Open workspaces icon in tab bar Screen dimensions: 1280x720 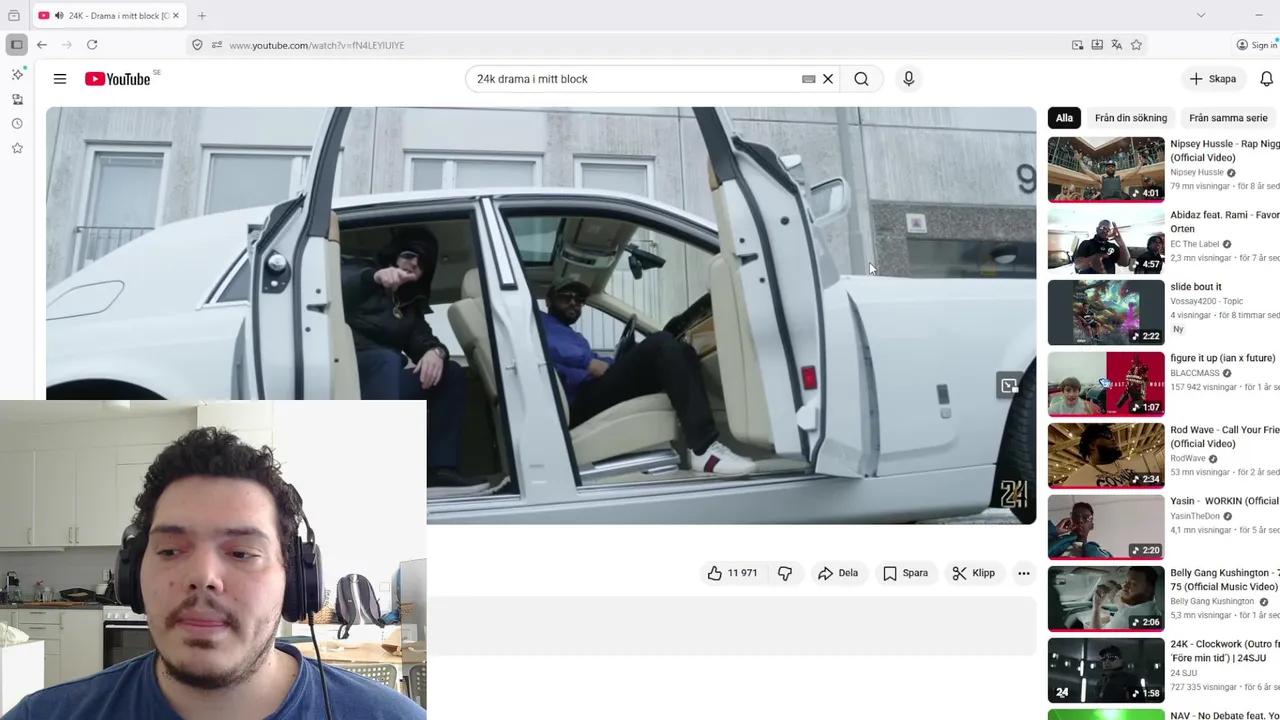(x=14, y=15)
